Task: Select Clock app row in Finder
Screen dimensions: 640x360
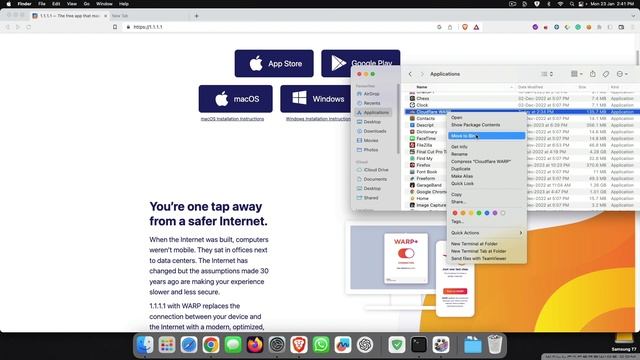Action: 521,105
